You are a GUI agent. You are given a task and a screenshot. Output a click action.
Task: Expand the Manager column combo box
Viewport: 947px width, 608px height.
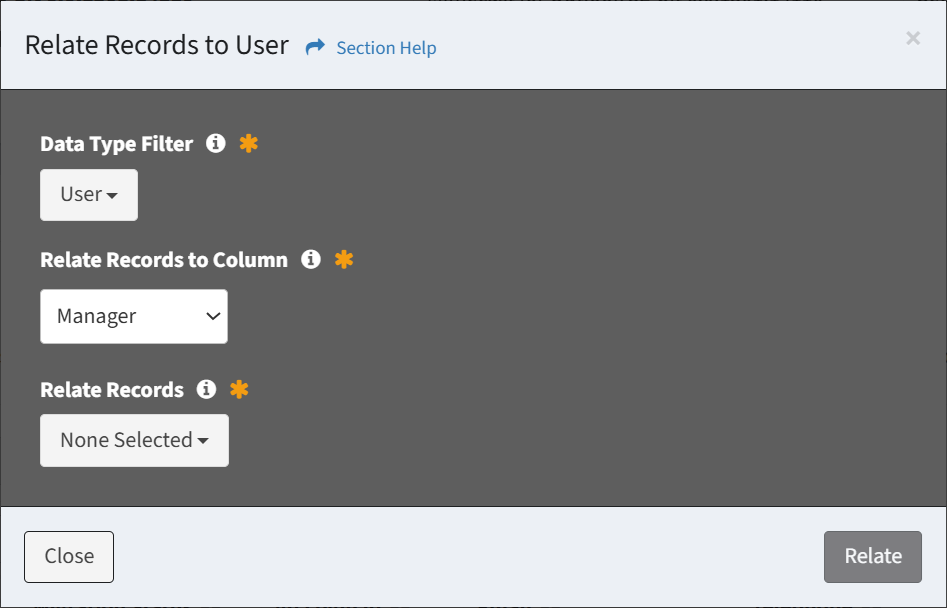134,317
